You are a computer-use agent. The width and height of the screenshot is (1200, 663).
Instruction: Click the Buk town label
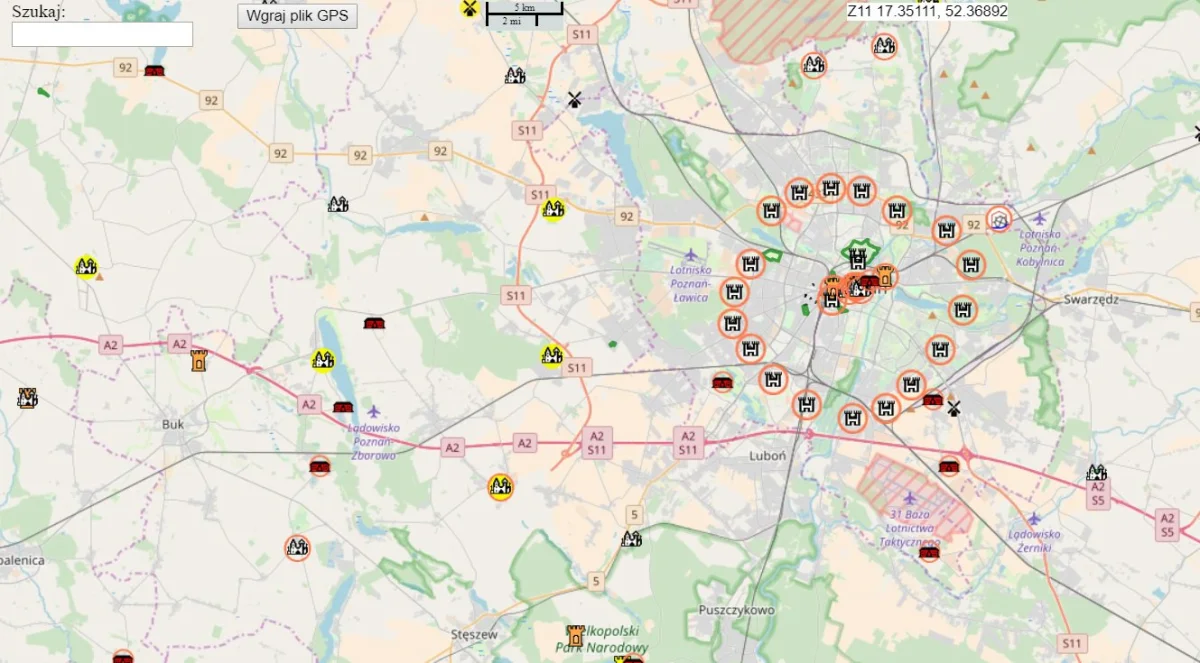click(x=173, y=424)
